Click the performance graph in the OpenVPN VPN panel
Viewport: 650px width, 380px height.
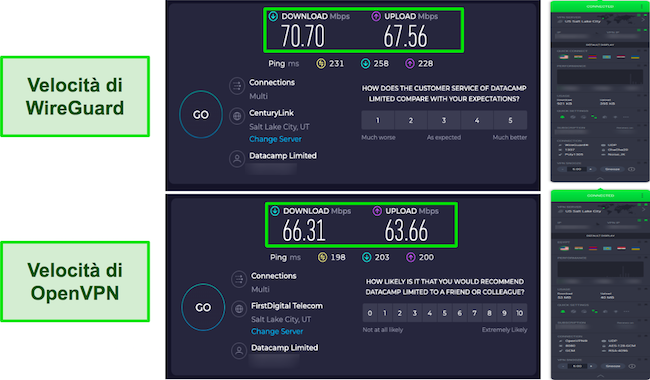[601, 269]
